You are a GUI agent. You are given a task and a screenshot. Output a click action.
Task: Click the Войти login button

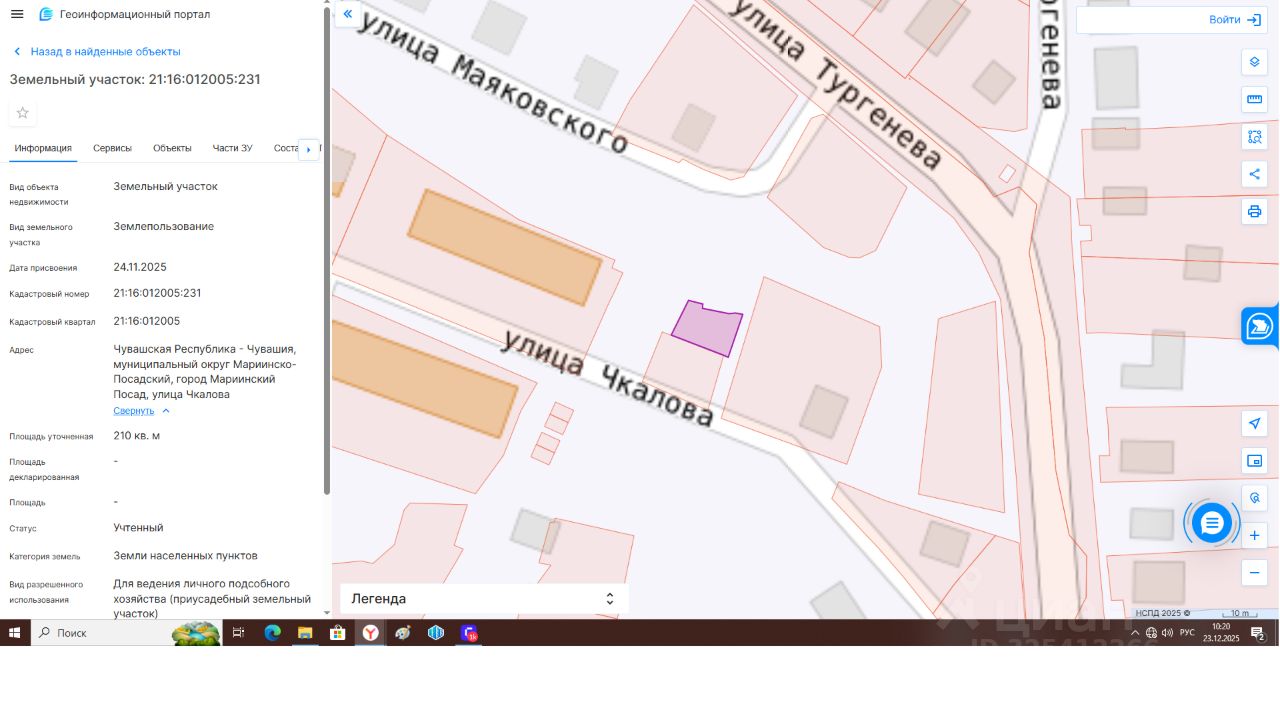pos(1236,20)
